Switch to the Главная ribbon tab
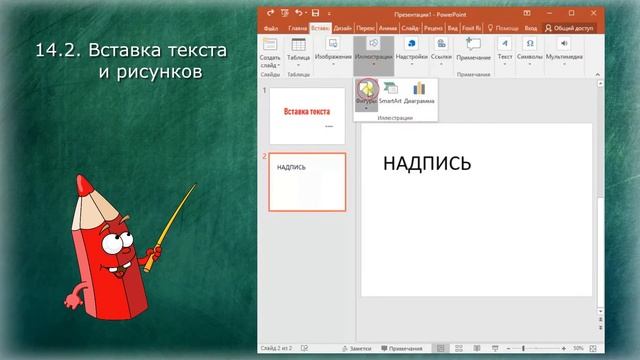Viewport: 640px width, 360px height. (297, 28)
